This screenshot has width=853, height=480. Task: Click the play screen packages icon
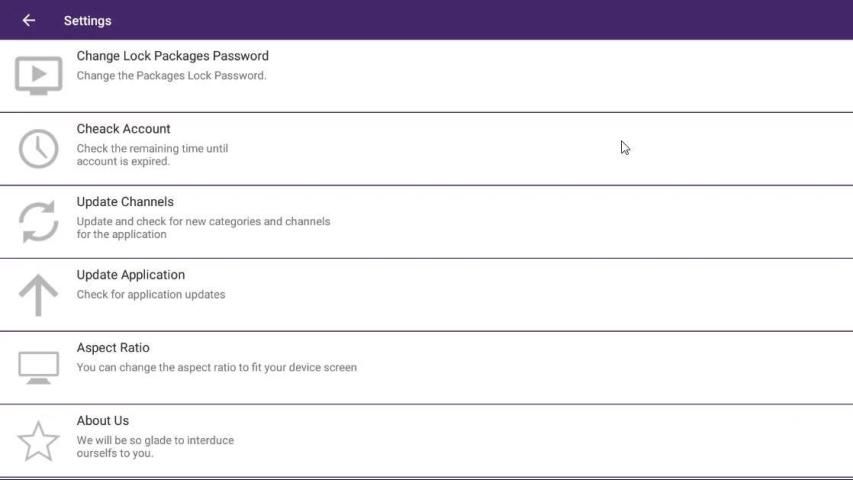[x=39, y=75]
